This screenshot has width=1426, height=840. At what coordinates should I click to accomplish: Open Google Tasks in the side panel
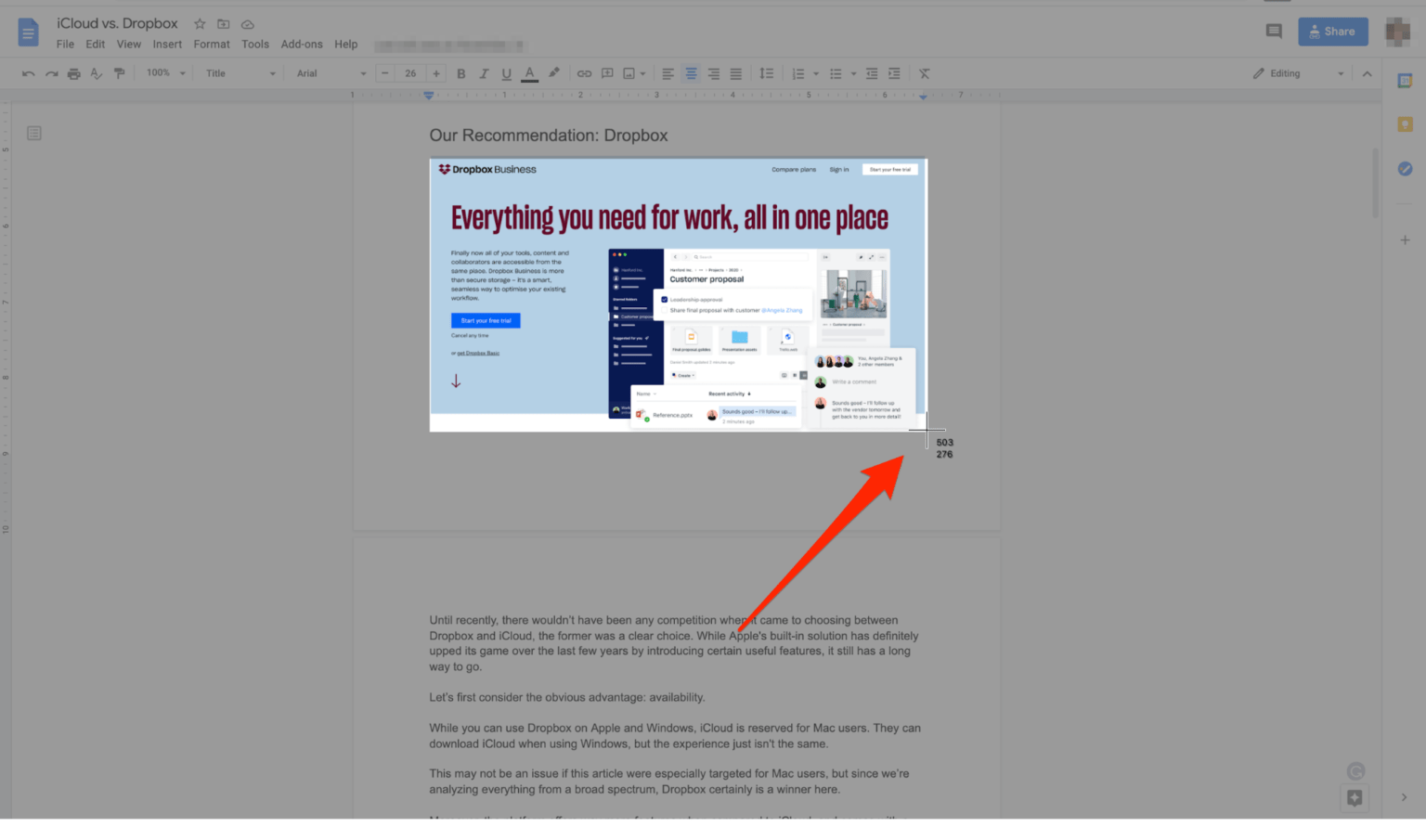[1405, 168]
